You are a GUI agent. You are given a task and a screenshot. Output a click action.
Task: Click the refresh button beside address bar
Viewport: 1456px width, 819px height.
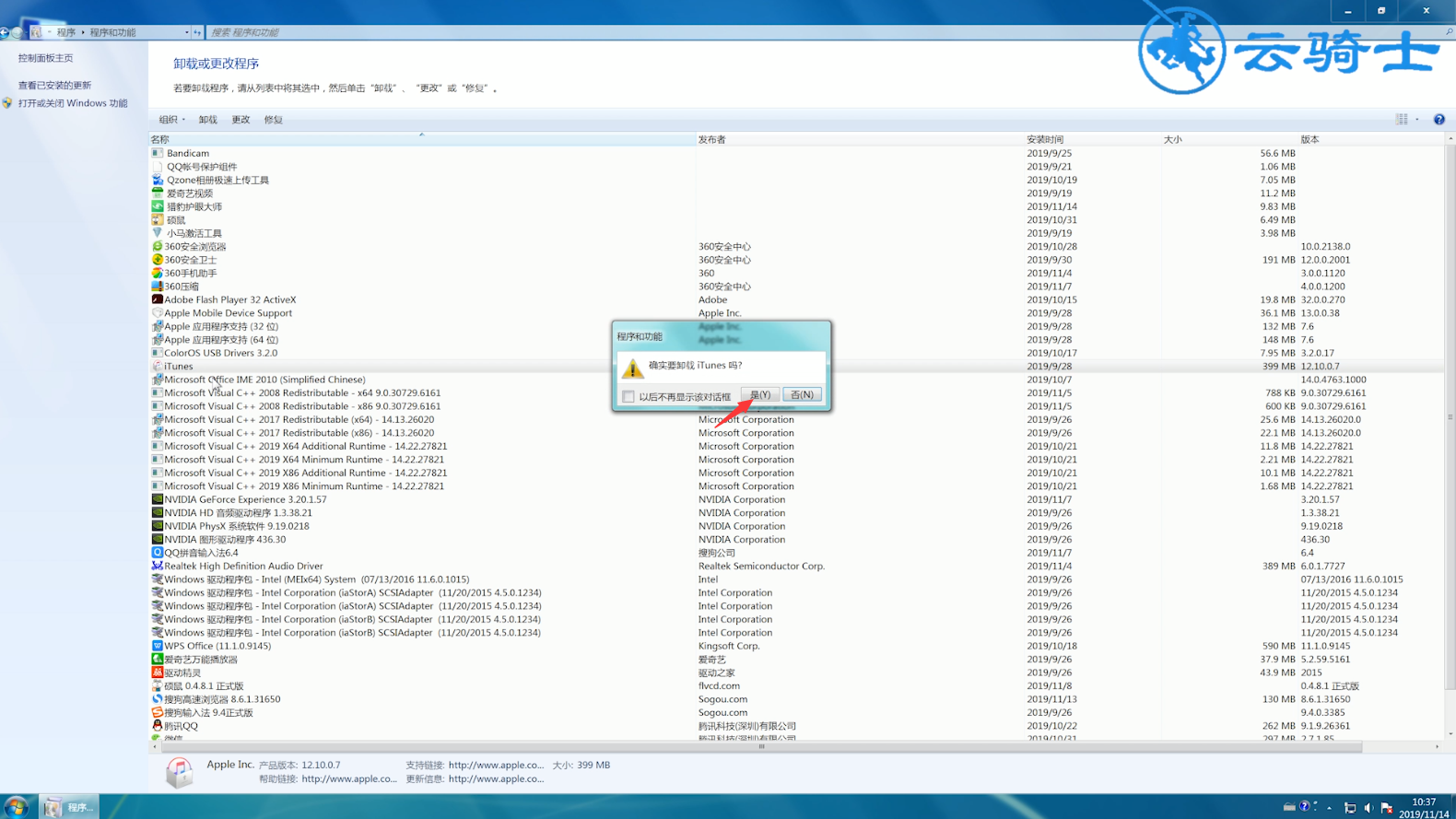pyautogui.click(x=197, y=32)
